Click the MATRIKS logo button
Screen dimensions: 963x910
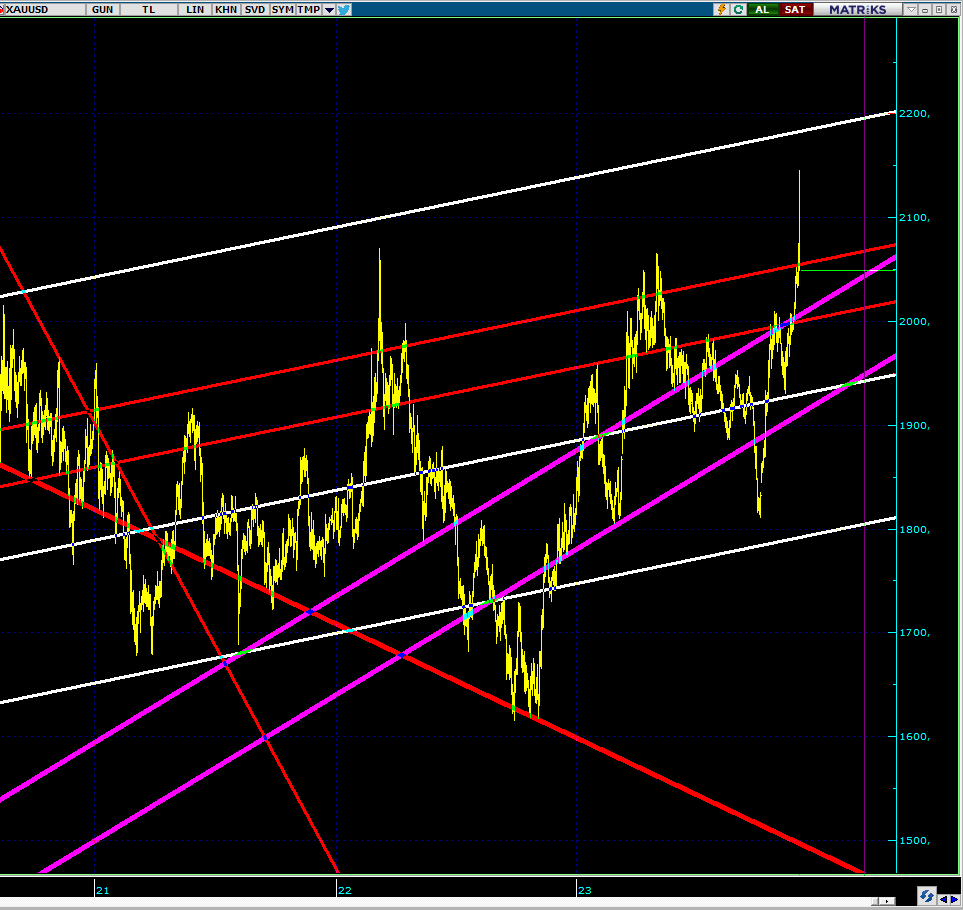(x=857, y=10)
